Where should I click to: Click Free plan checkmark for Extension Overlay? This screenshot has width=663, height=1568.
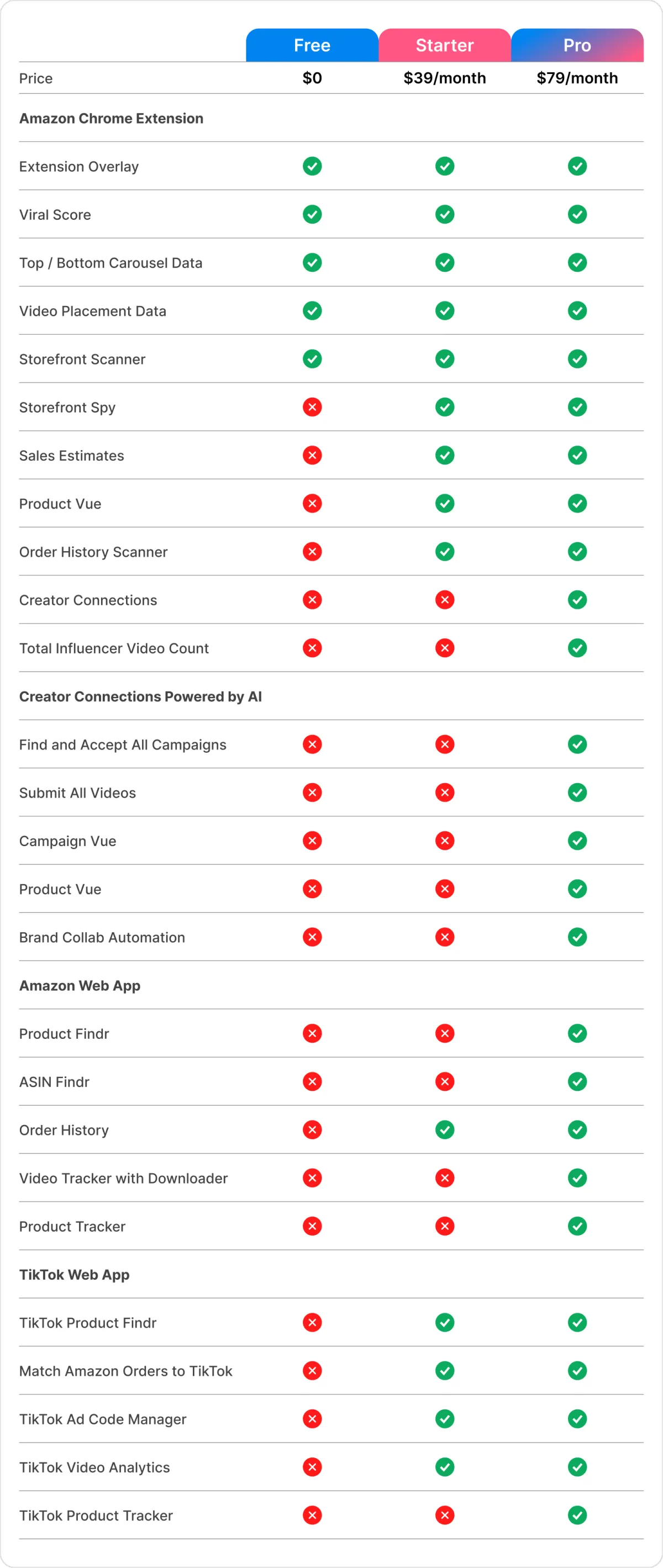pos(312,166)
